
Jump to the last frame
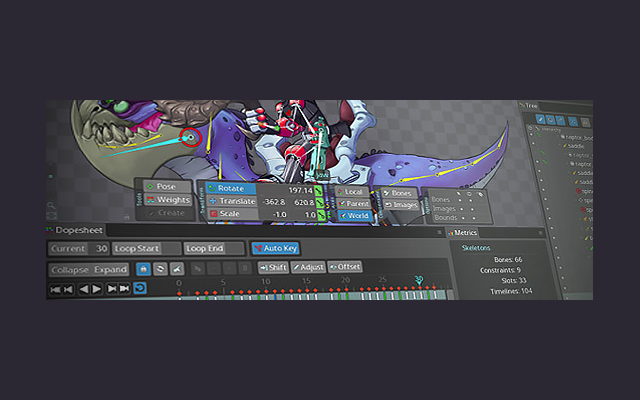point(124,289)
